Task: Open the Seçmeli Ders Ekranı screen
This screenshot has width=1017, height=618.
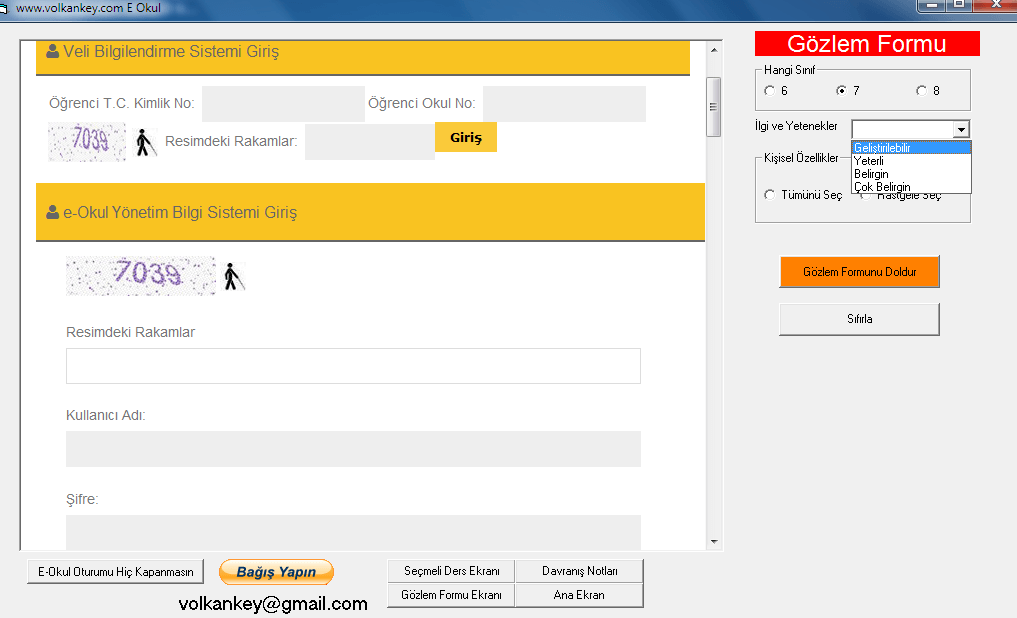Action: point(451,571)
